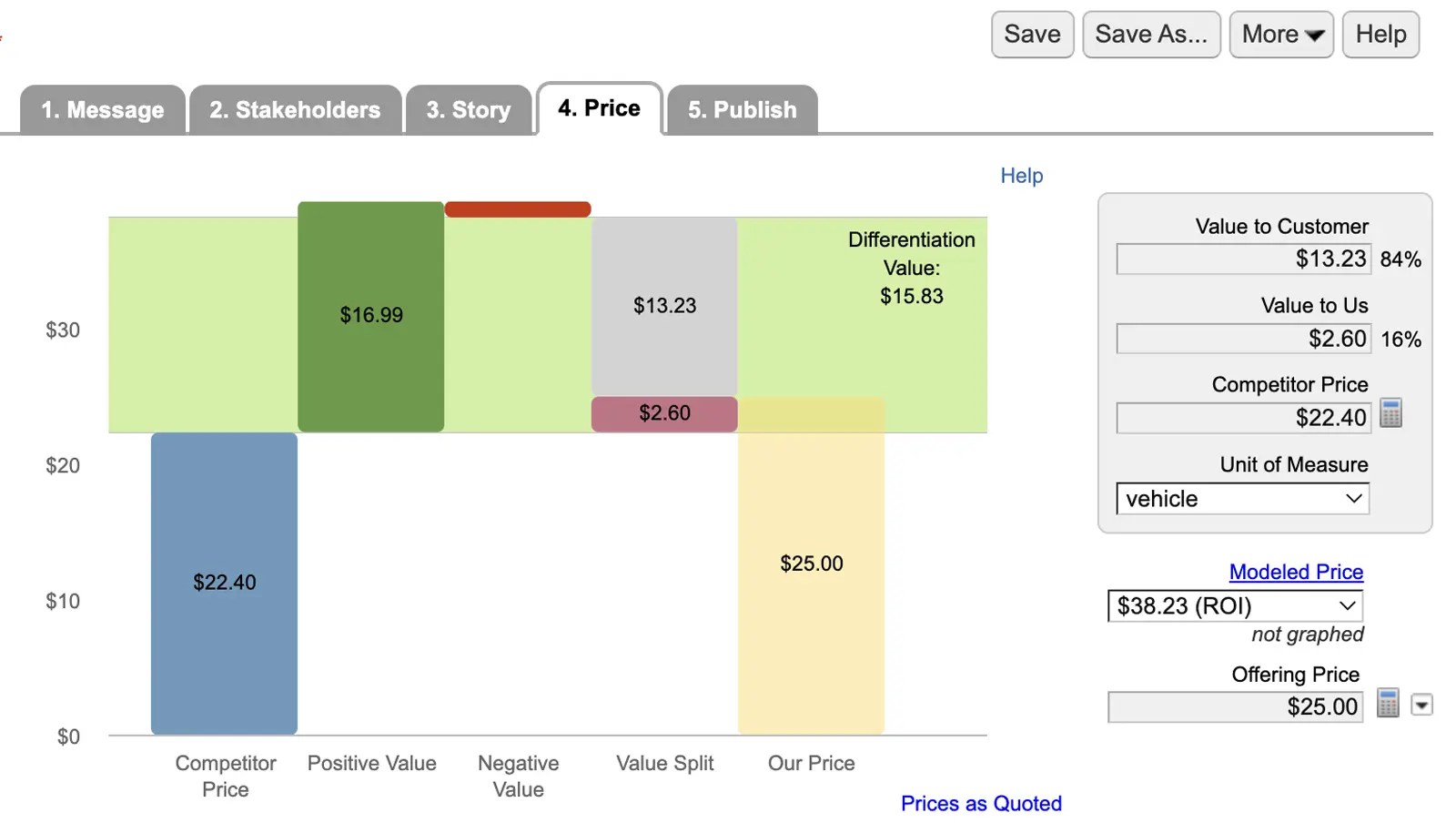The height and width of the screenshot is (833, 1456).
Task: Click the Value to Us $2.60 field
Action: [x=1242, y=339]
